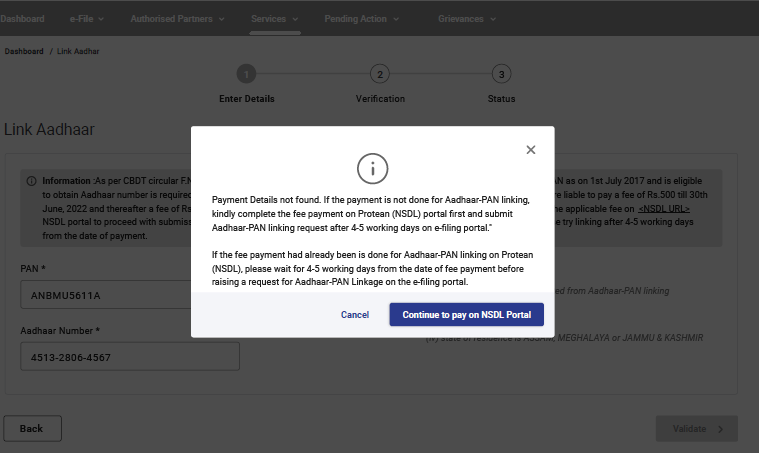Click the Information circle icon in notice
The height and width of the screenshot is (453, 759).
pos(32,181)
